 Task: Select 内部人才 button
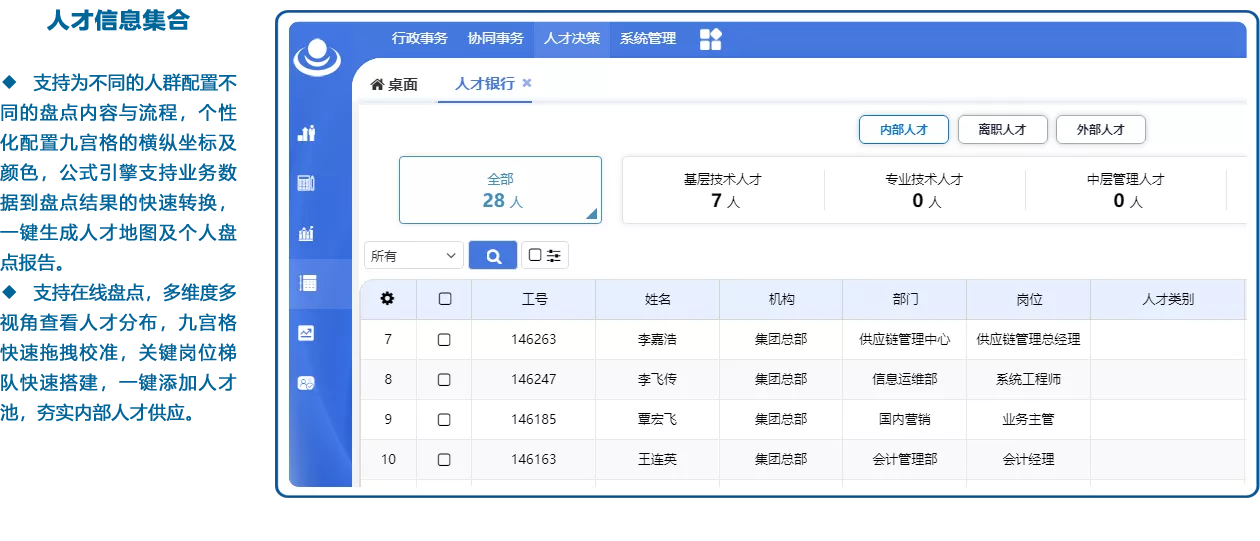[904, 130]
